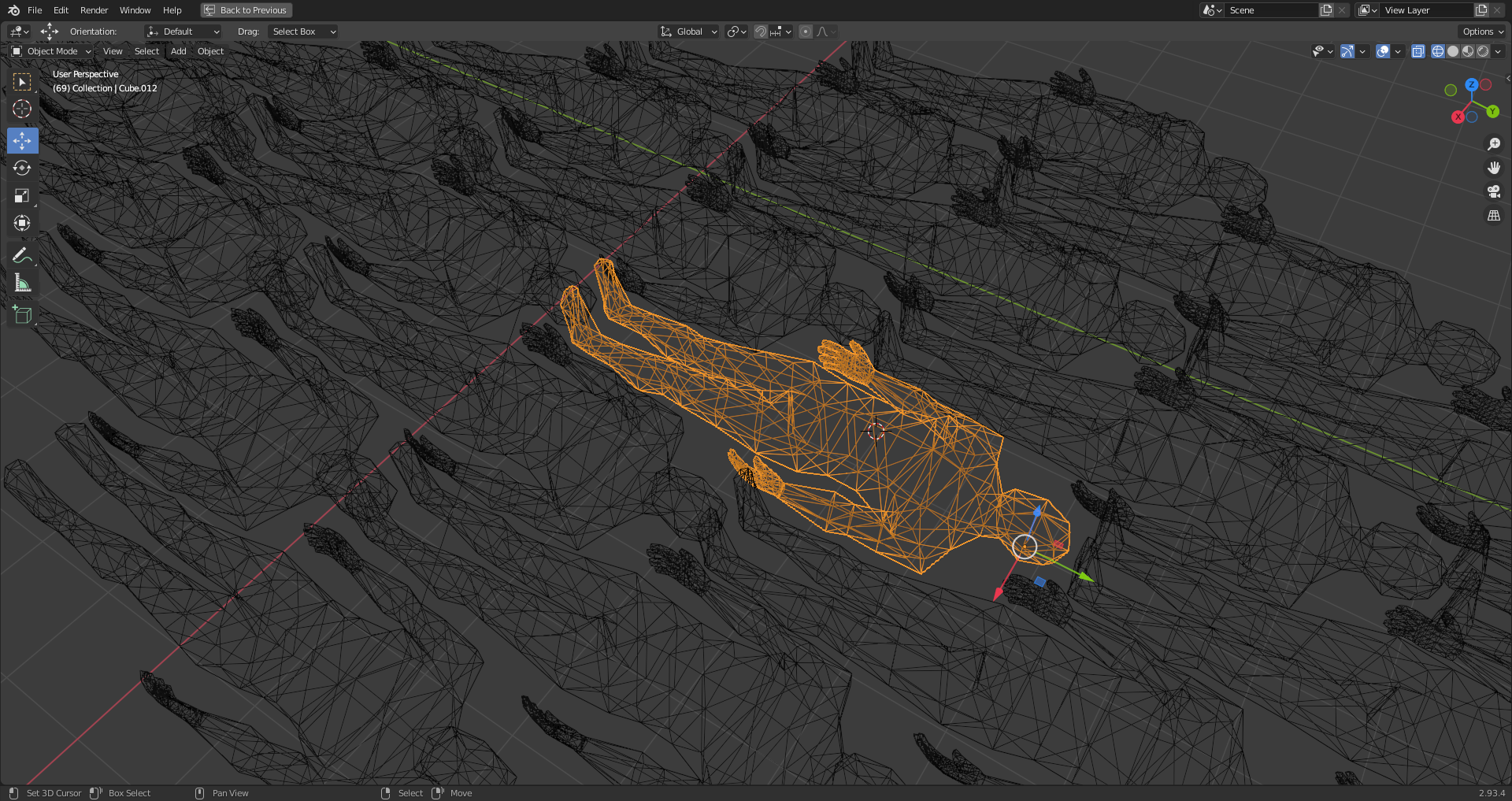Activate the 3D Cursor tool
The width and height of the screenshot is (1512, 801).
(22, 109)
